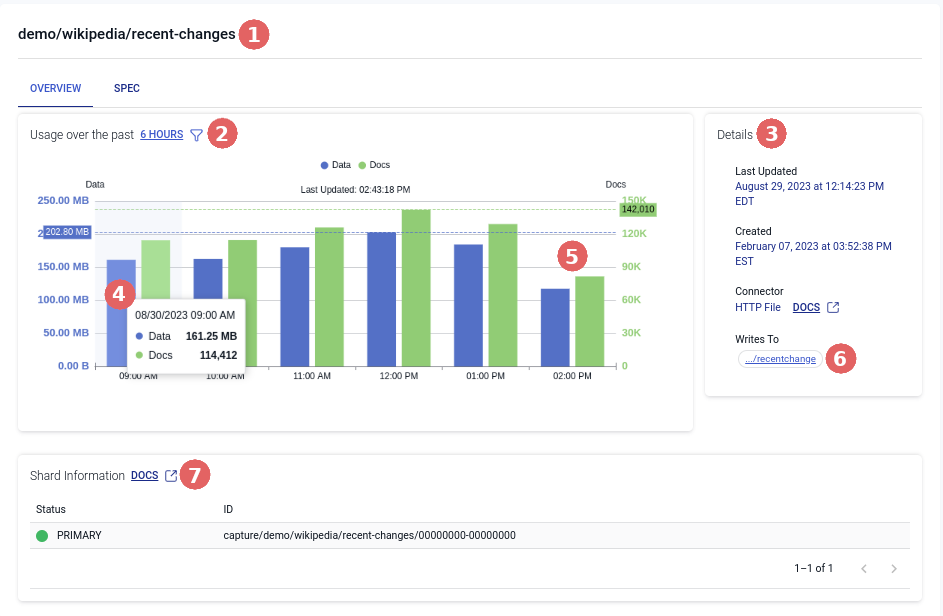The width and height of the screenshot is (943, 616).
Task: Click the 02:00 PM blue Data bar
Action: [555, 327]
